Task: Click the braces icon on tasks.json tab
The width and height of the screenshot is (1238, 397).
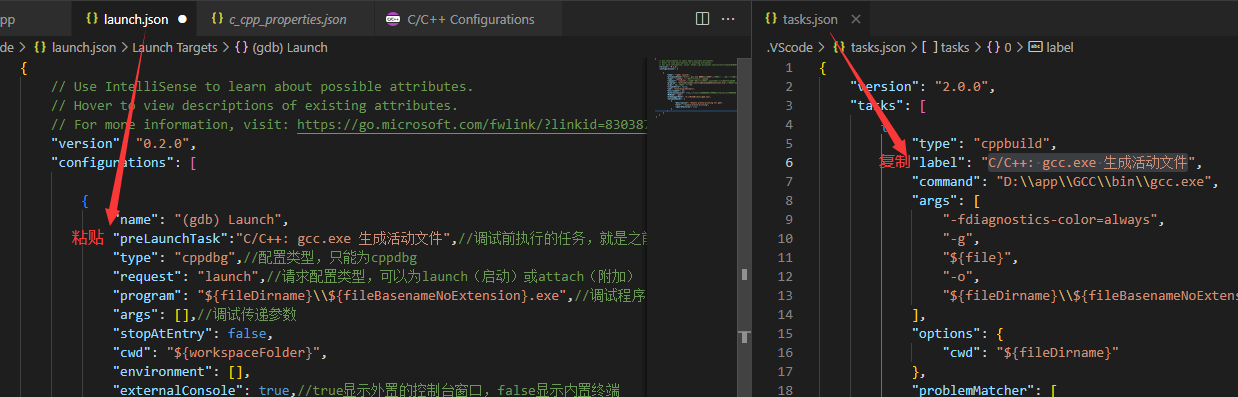Action: tap(771, 19)
